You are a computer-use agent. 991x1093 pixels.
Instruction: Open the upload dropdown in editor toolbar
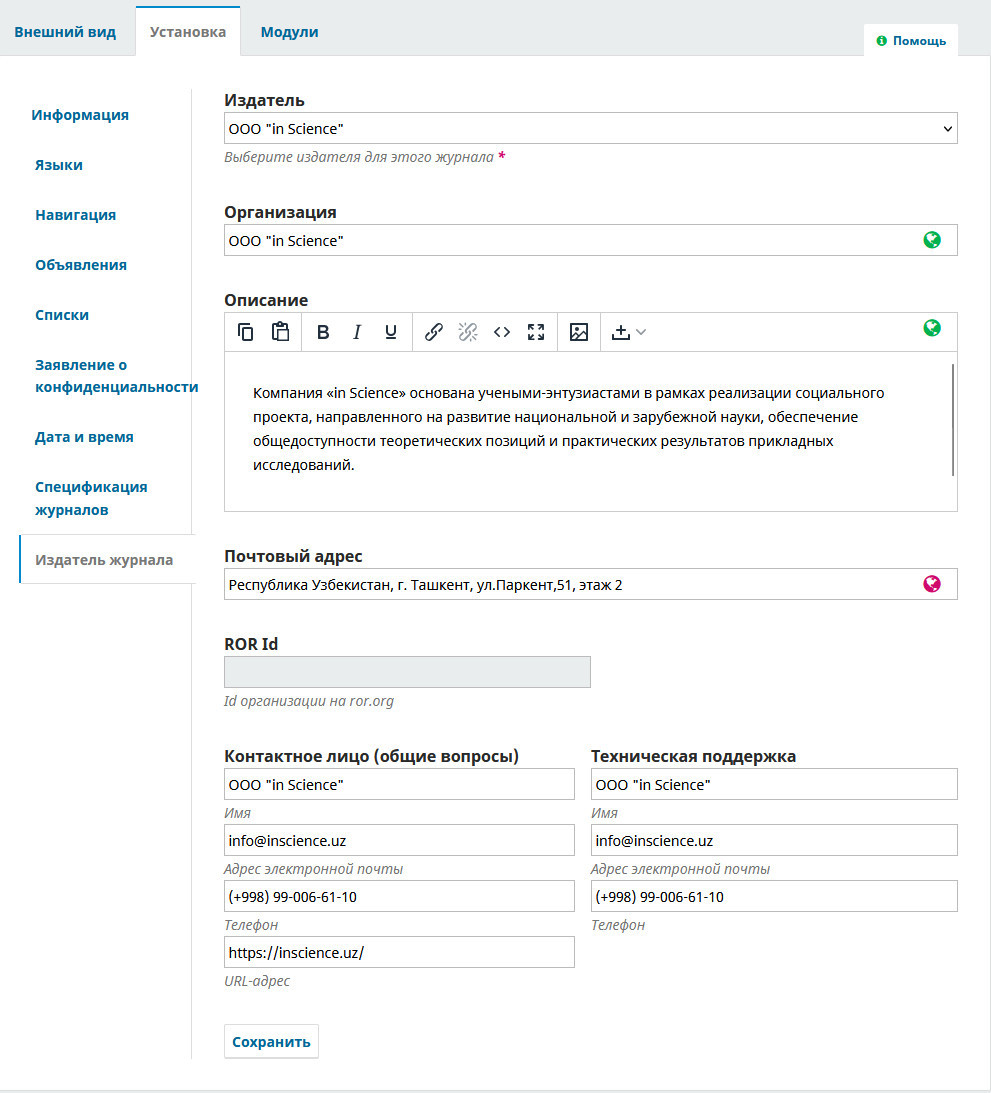629,332
